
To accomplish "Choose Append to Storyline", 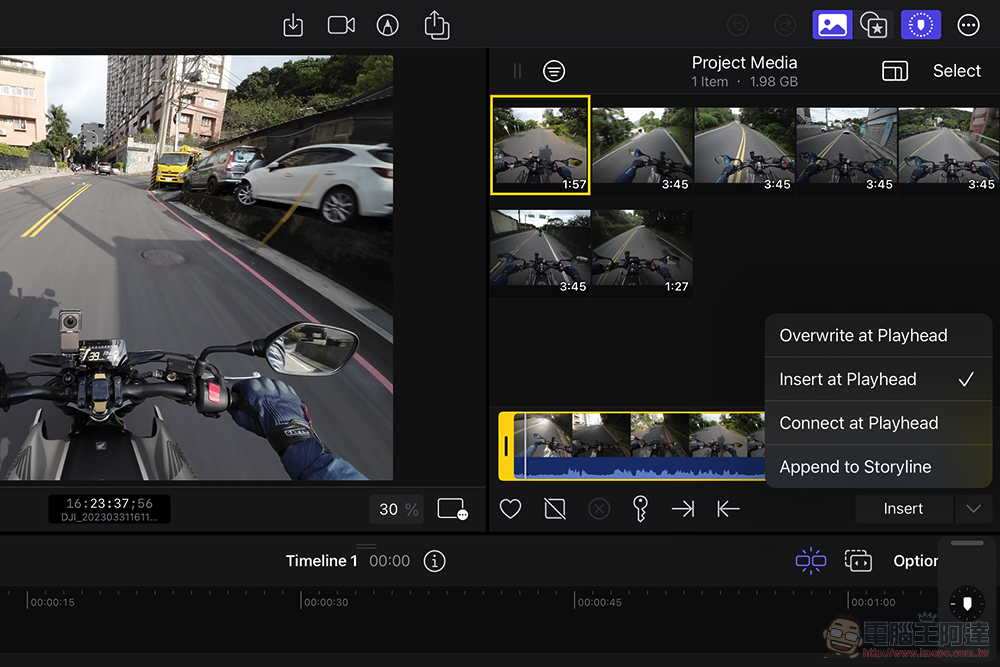I will 878,467.
